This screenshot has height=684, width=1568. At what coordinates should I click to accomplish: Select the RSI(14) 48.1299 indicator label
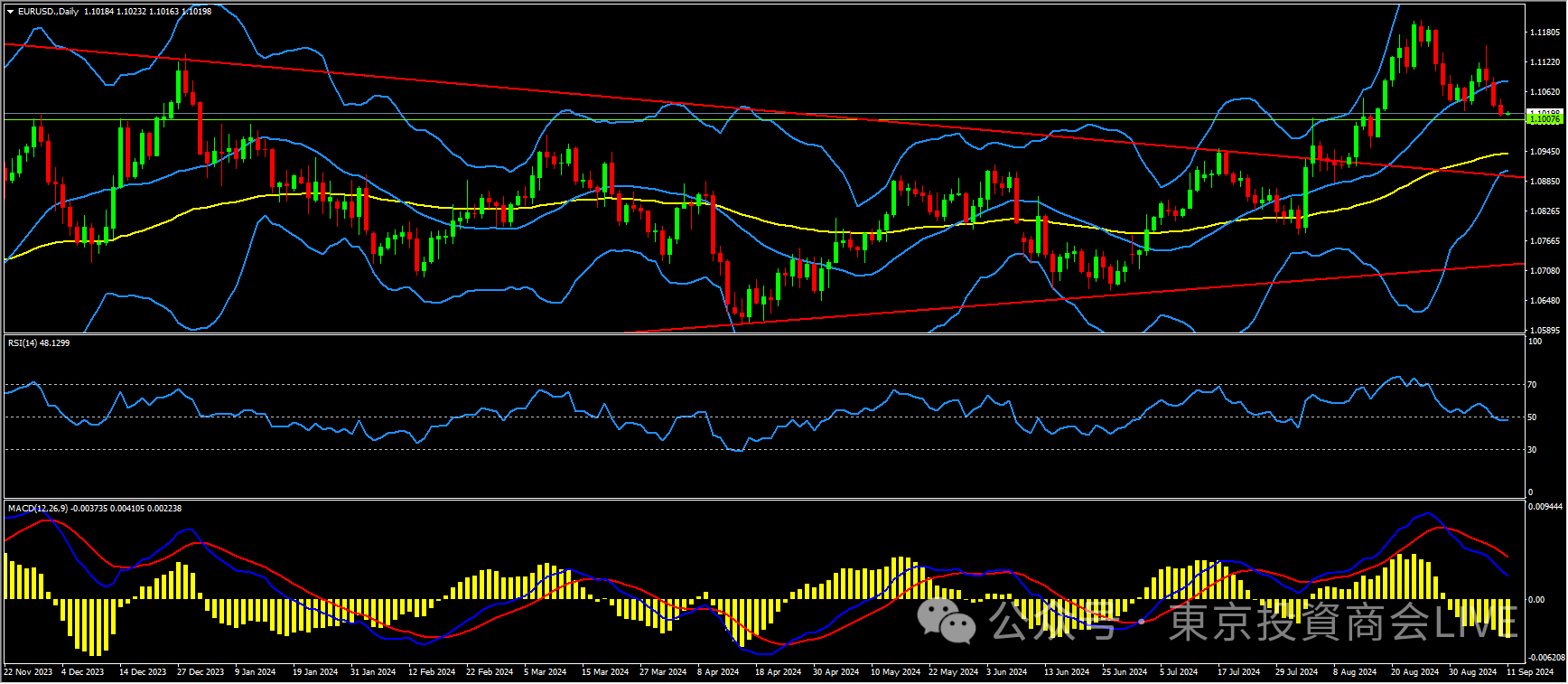pos(39,343)
